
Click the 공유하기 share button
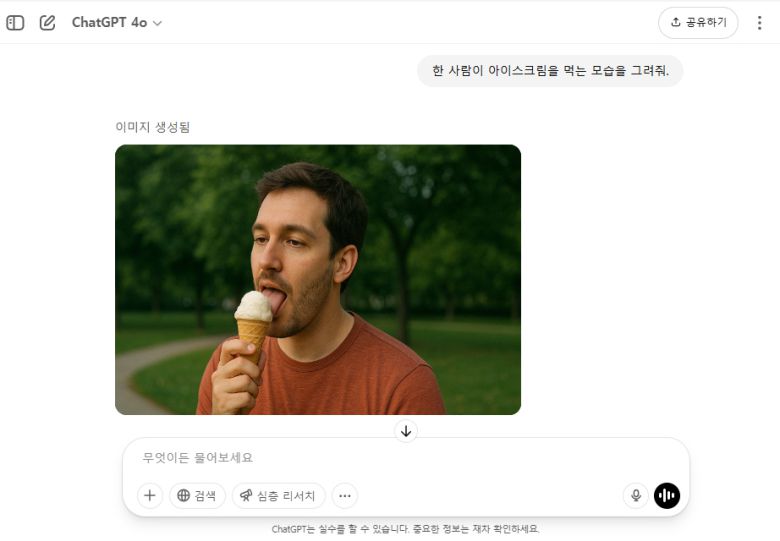(x=698, y=22)
